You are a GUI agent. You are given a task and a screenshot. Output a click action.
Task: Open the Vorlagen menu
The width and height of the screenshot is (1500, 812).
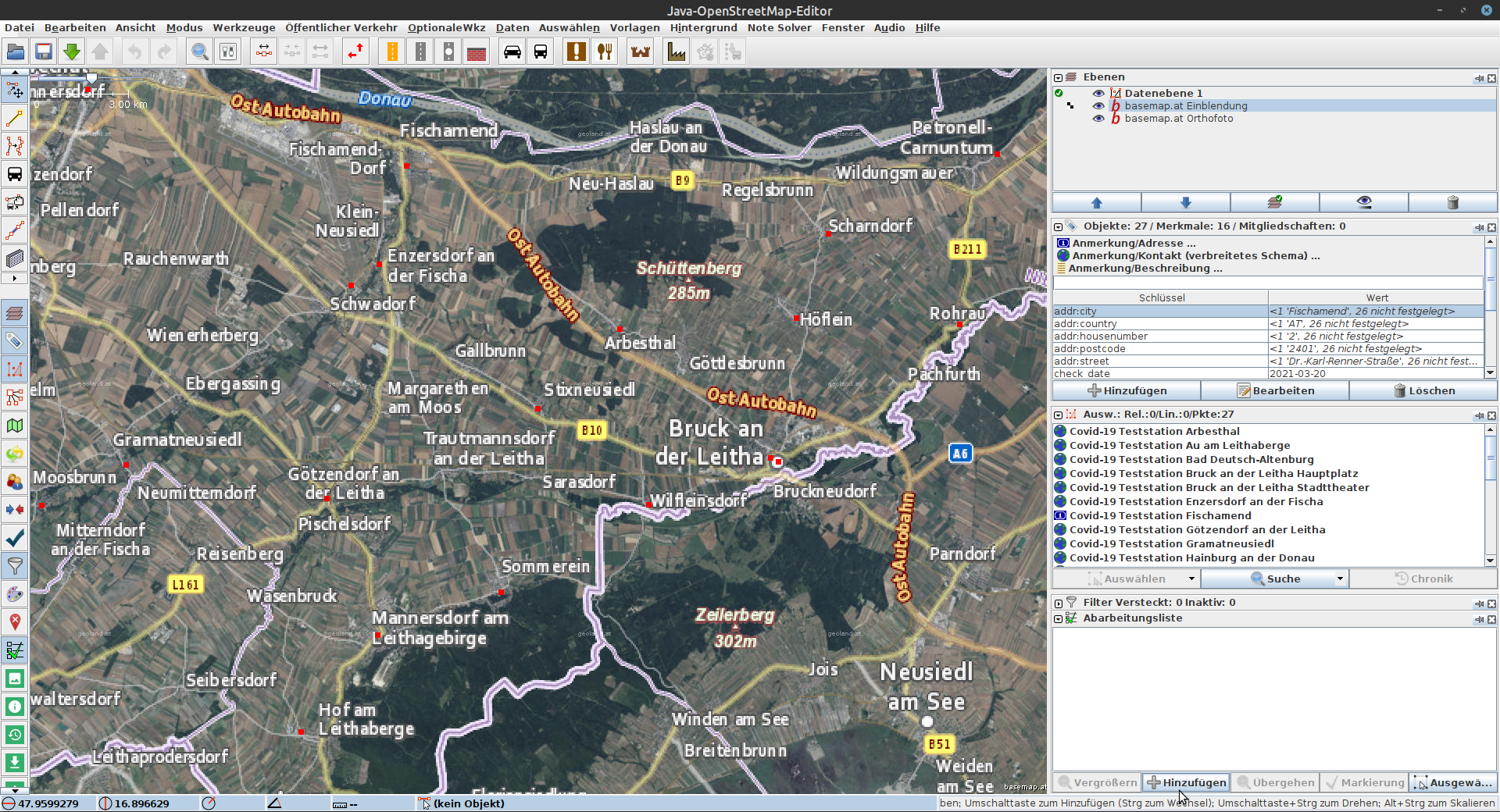[634, 27]
